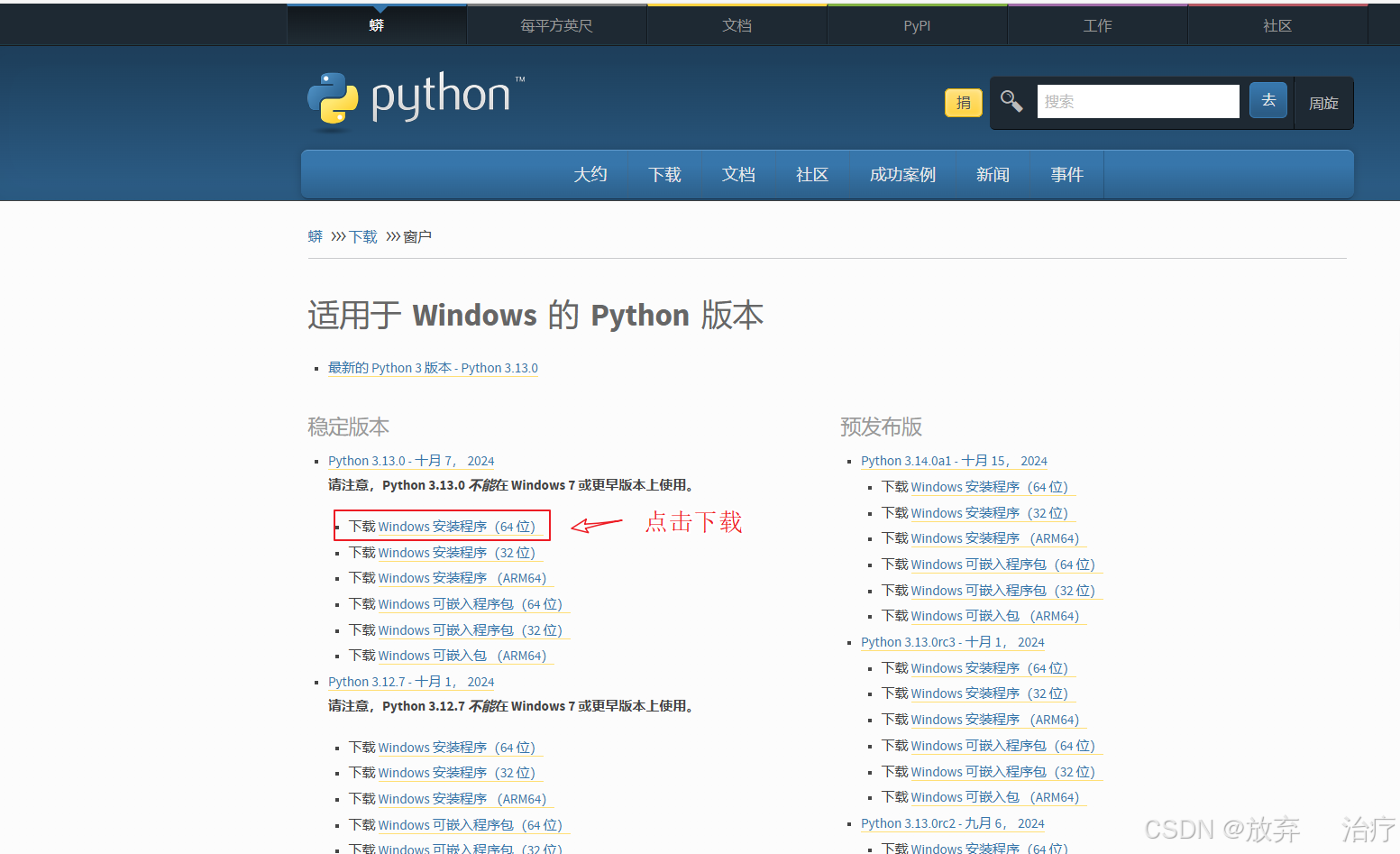Select the 蟒 top tab
The width and height of the screenshot is (1400, 854).
click(377, 25)
